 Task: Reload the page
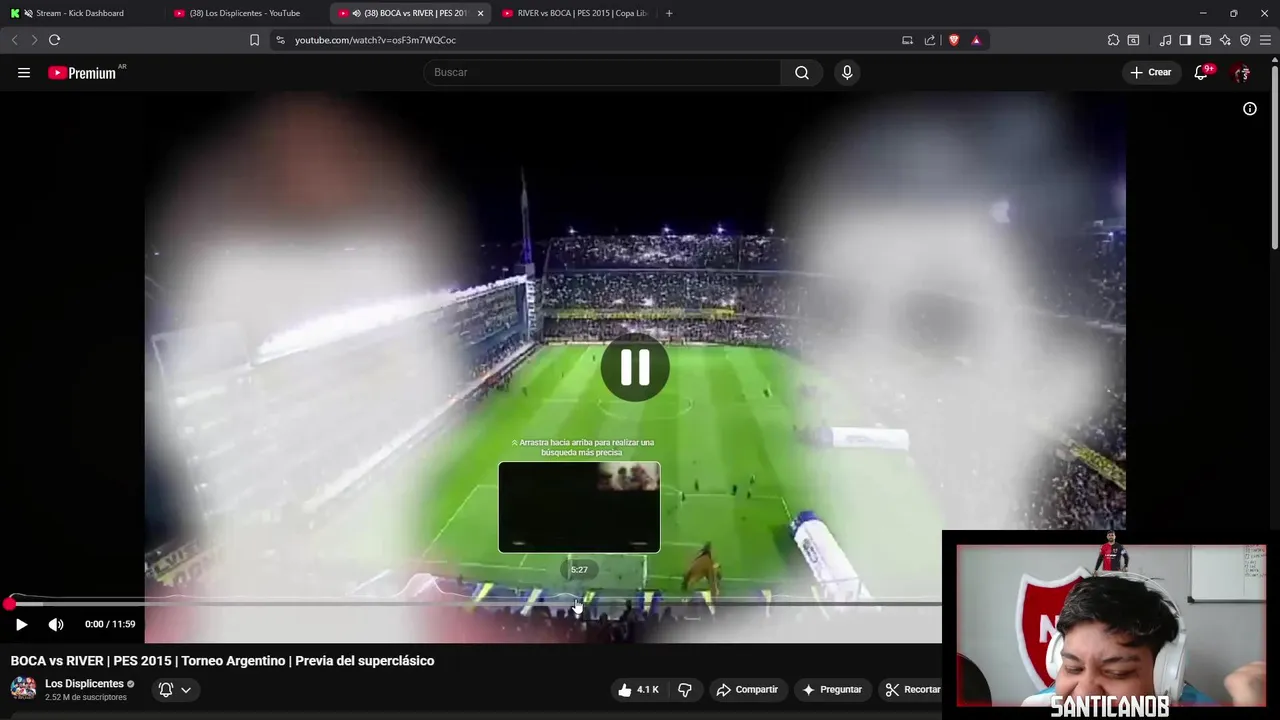coord(54,40)
